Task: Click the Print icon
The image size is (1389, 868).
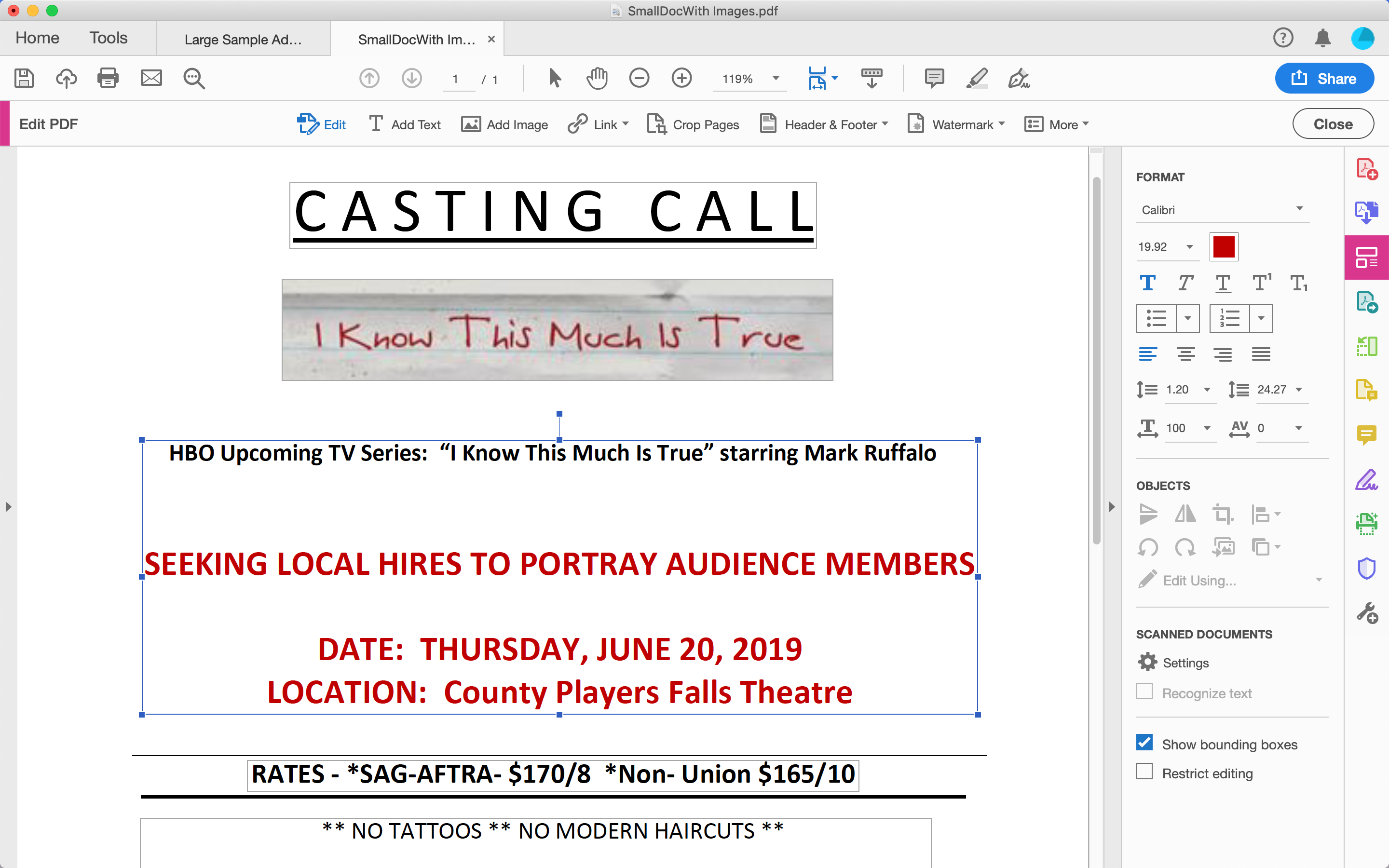Action: click(x=108, y=78)
